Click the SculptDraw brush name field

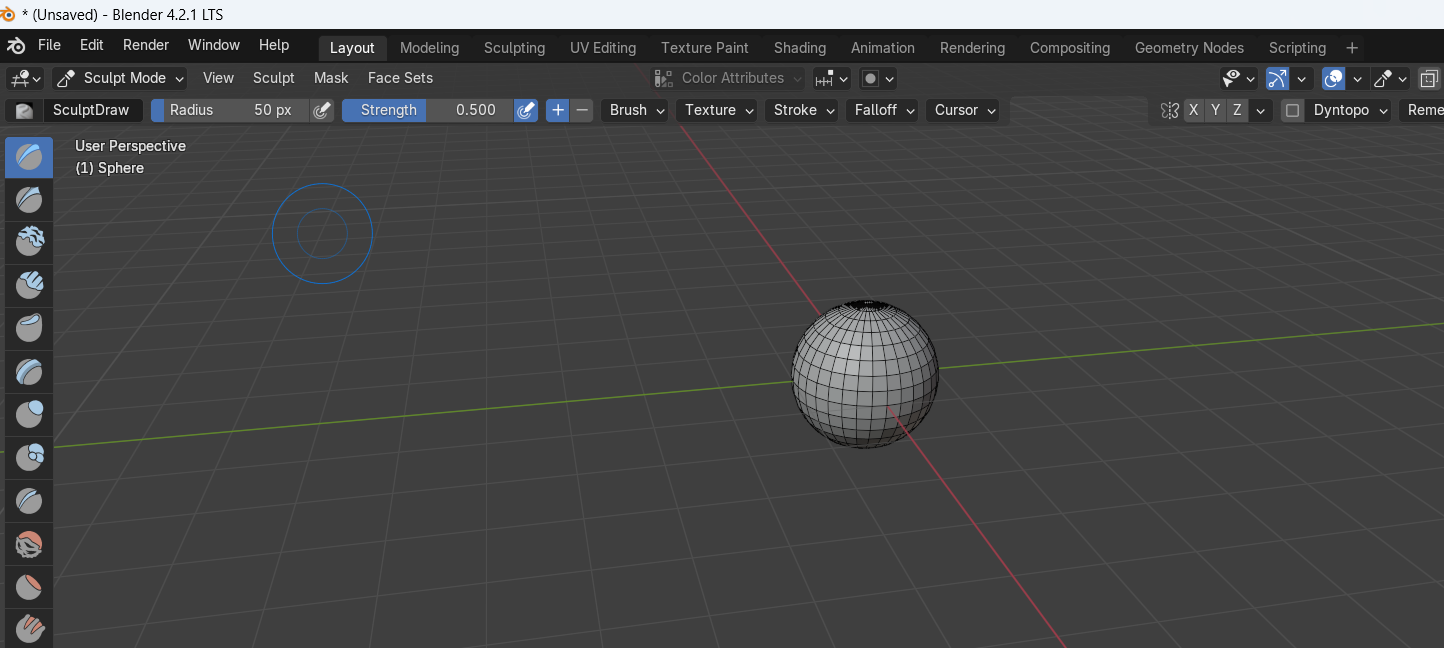tap(91, 110)
